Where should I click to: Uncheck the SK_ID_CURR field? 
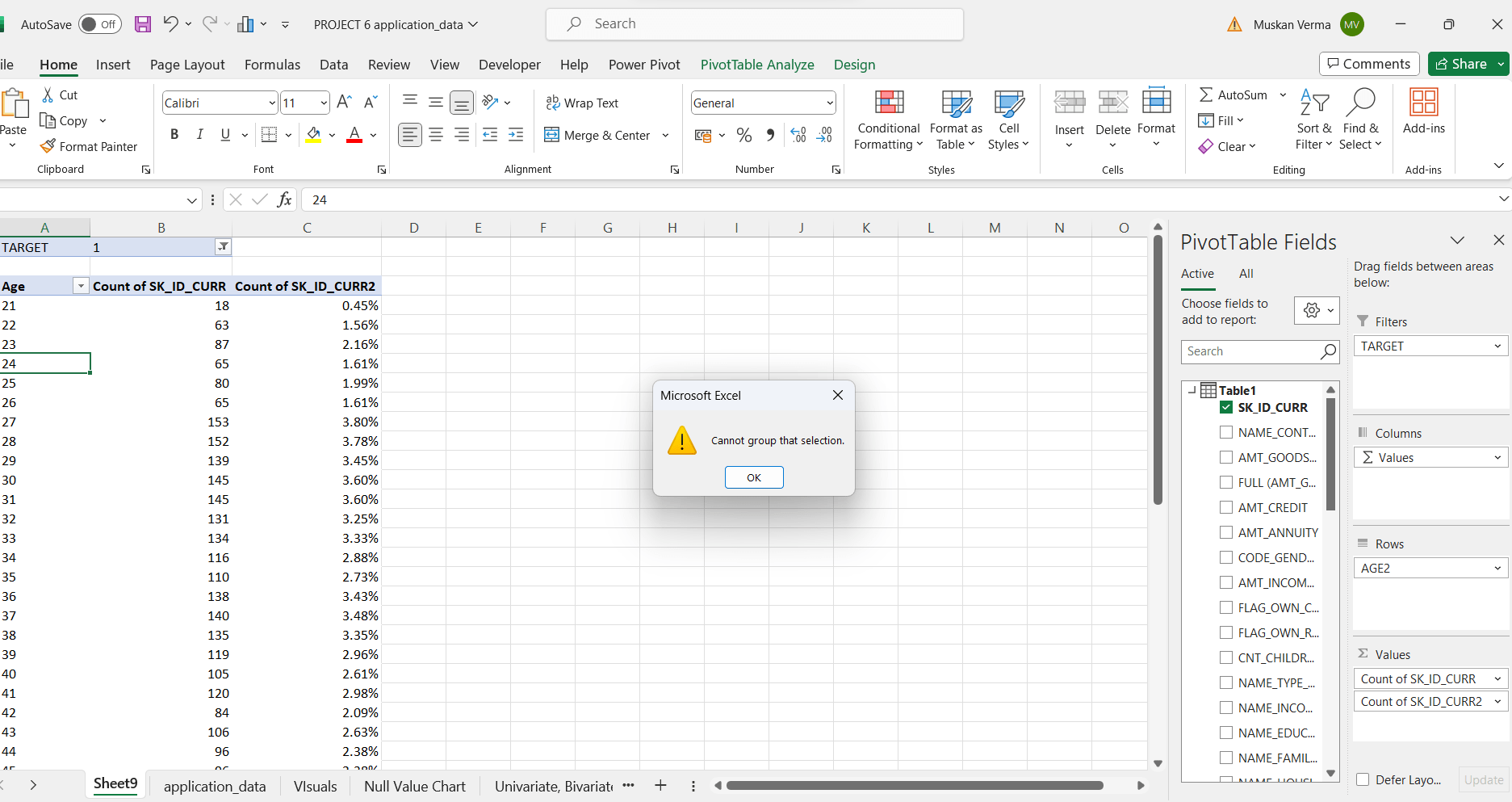point(1227,407)
